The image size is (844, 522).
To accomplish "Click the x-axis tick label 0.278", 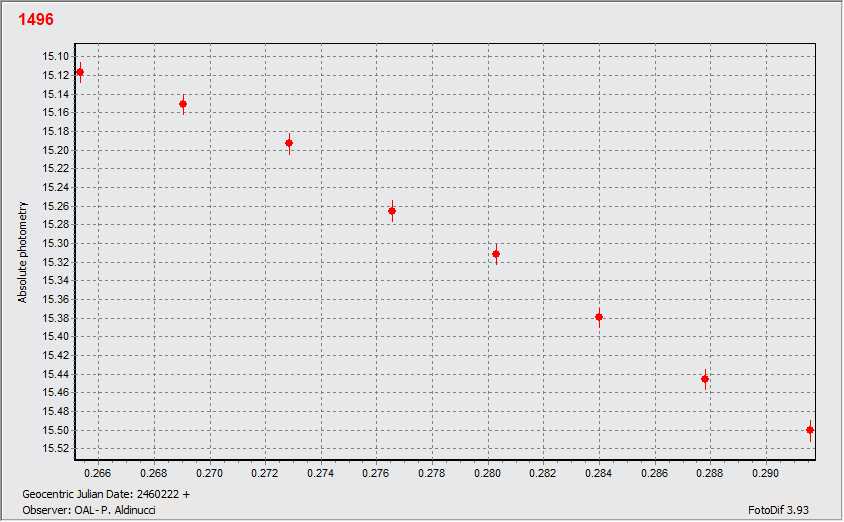I will pos(432,474).
